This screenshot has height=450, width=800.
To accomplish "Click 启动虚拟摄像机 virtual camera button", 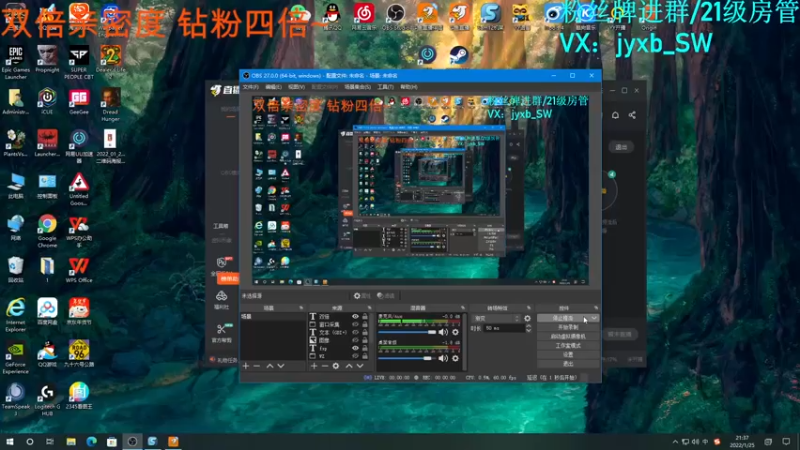I will coord(568,336).
